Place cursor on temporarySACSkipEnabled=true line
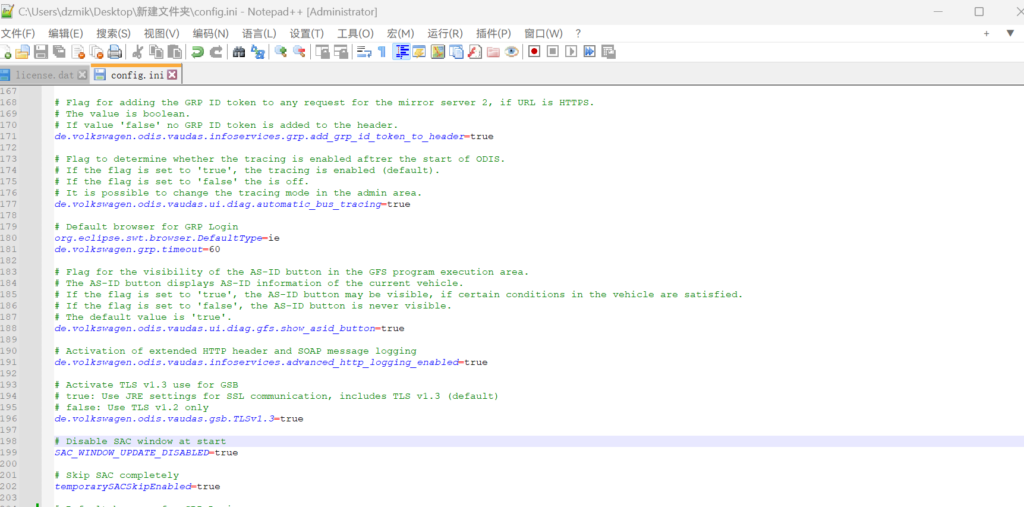Viewport: 1024px width, 507px height. 138,487
